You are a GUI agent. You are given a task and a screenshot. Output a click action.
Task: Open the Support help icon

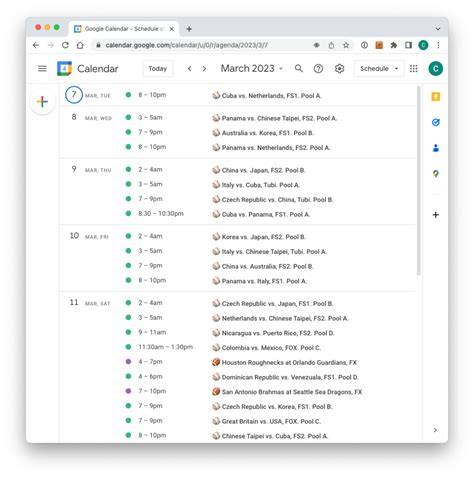(318, 69)
